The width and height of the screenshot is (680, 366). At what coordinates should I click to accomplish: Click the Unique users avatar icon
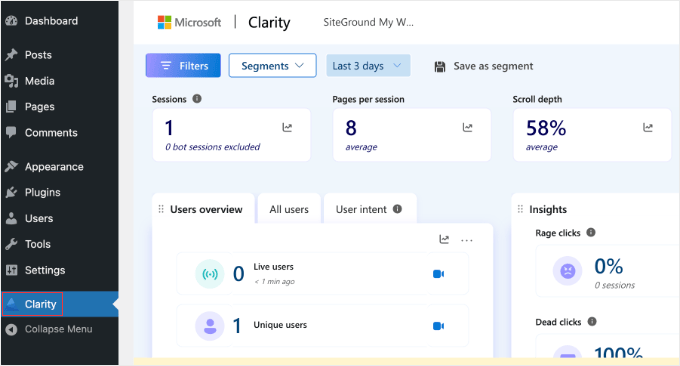coord(210,326)
